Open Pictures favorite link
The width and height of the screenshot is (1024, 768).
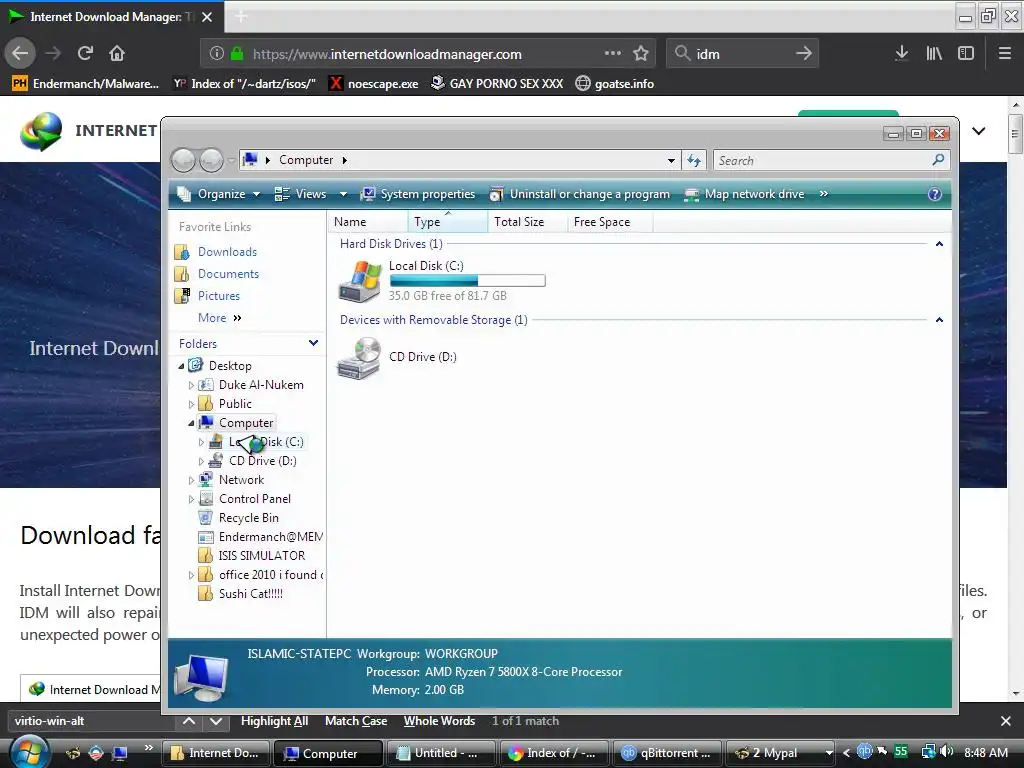coord(219,296)
